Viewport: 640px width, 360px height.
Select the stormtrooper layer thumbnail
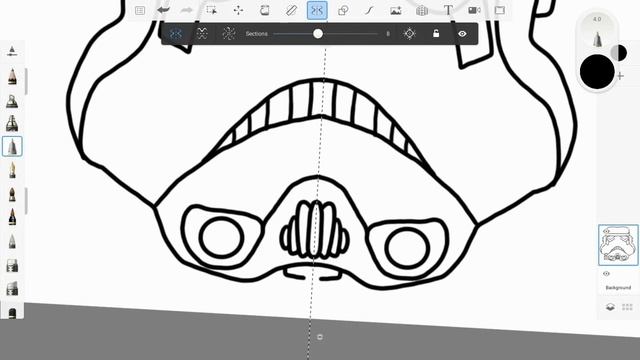click(x=618, y=245)
